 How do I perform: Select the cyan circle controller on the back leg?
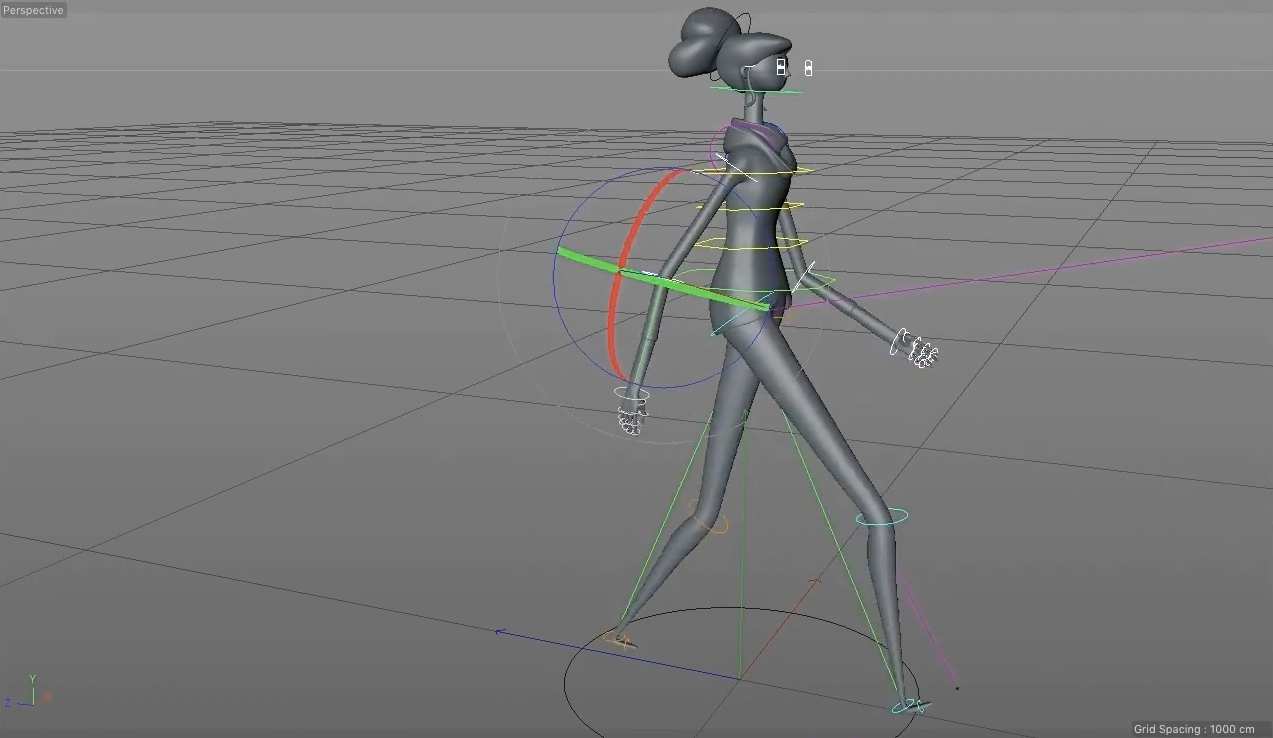tap(880, 517)
